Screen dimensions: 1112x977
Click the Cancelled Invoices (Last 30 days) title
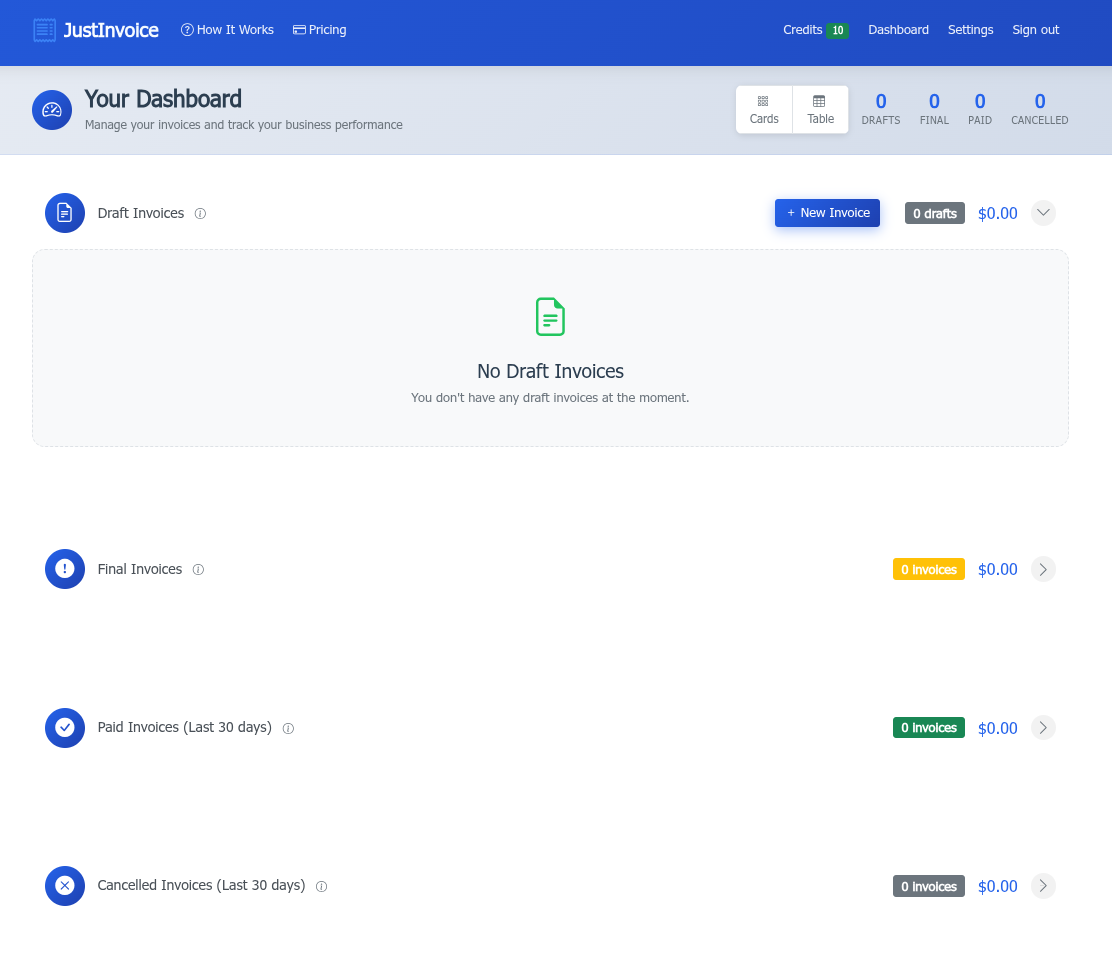pyautogui.click(x=201, y=886)
